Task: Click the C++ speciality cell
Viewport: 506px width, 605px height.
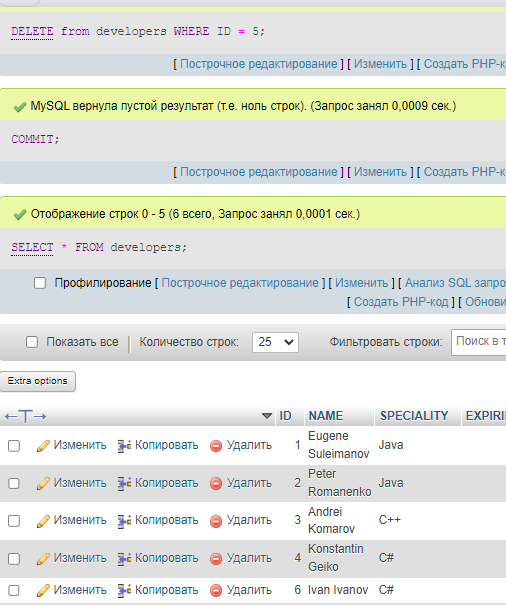Action: pyautogui.click(x=389, y=520)
